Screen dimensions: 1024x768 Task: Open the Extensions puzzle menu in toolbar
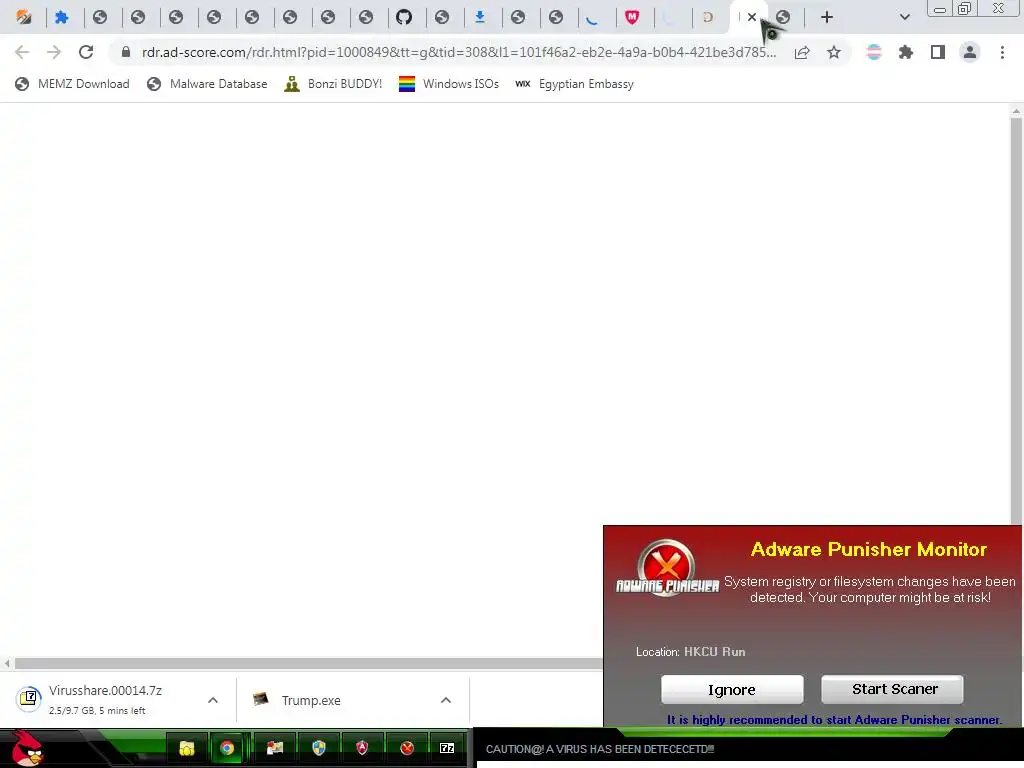coord(906,52)
